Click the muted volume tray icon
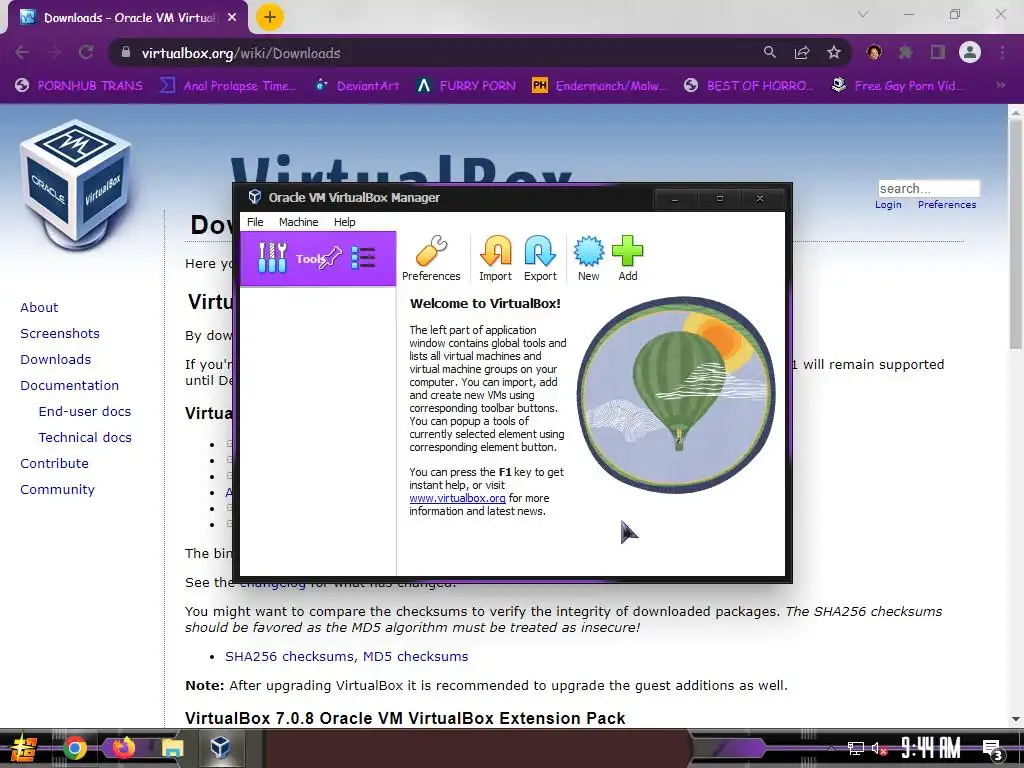The image size is (1024, 768). [x=880, y=748]
